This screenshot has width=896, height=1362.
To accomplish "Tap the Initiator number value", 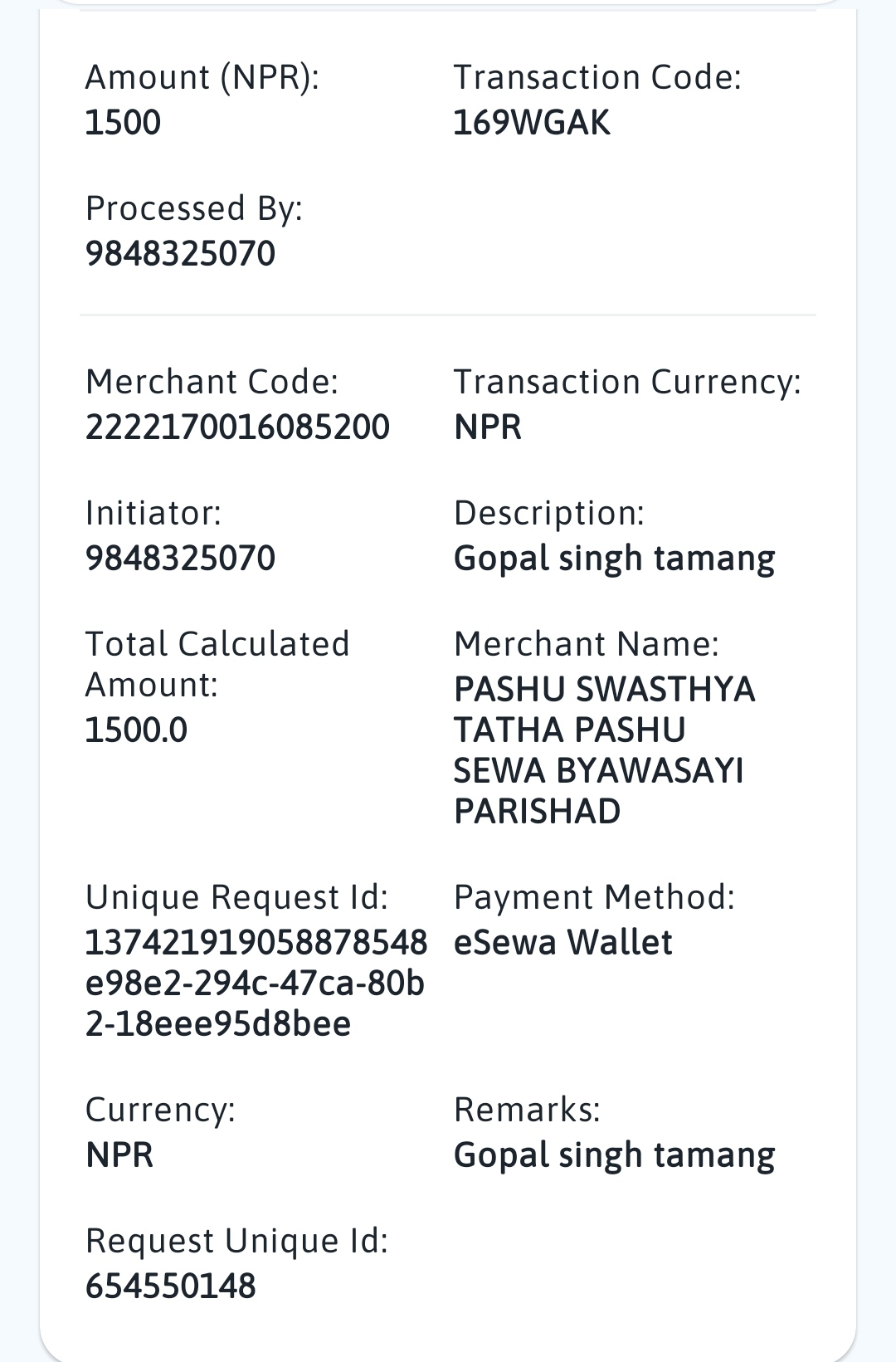I will (x=180, y=559).
